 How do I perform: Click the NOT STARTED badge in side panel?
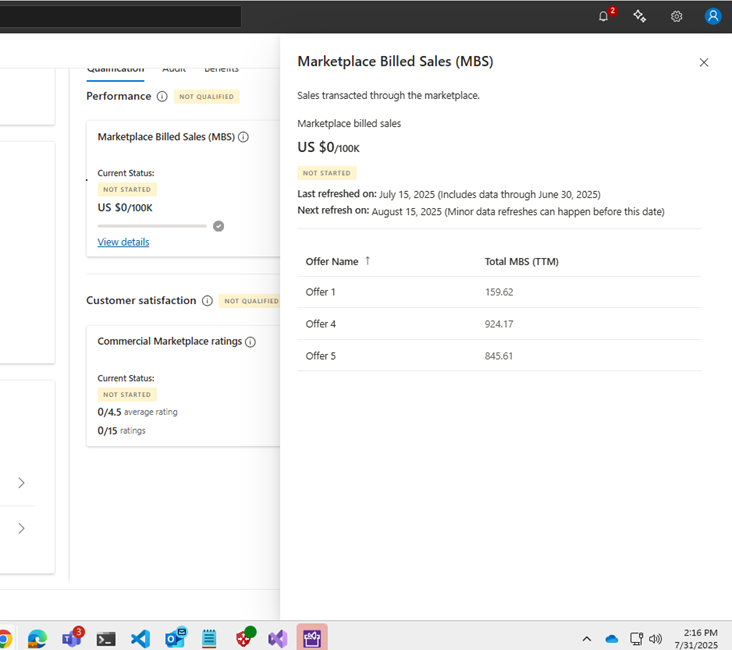327,173
